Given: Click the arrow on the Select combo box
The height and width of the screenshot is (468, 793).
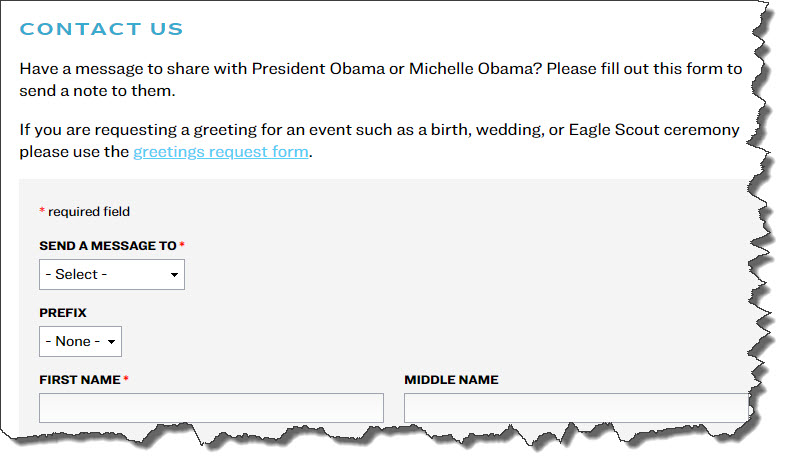Looking at the screenshot, I should 174,274.
